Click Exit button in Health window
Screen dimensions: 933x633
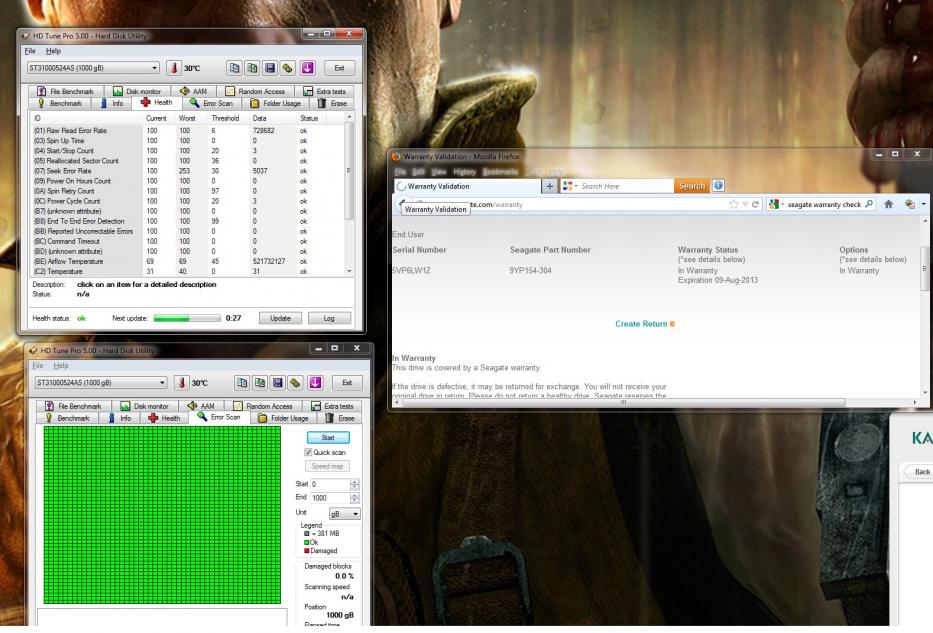coord(339,68)
